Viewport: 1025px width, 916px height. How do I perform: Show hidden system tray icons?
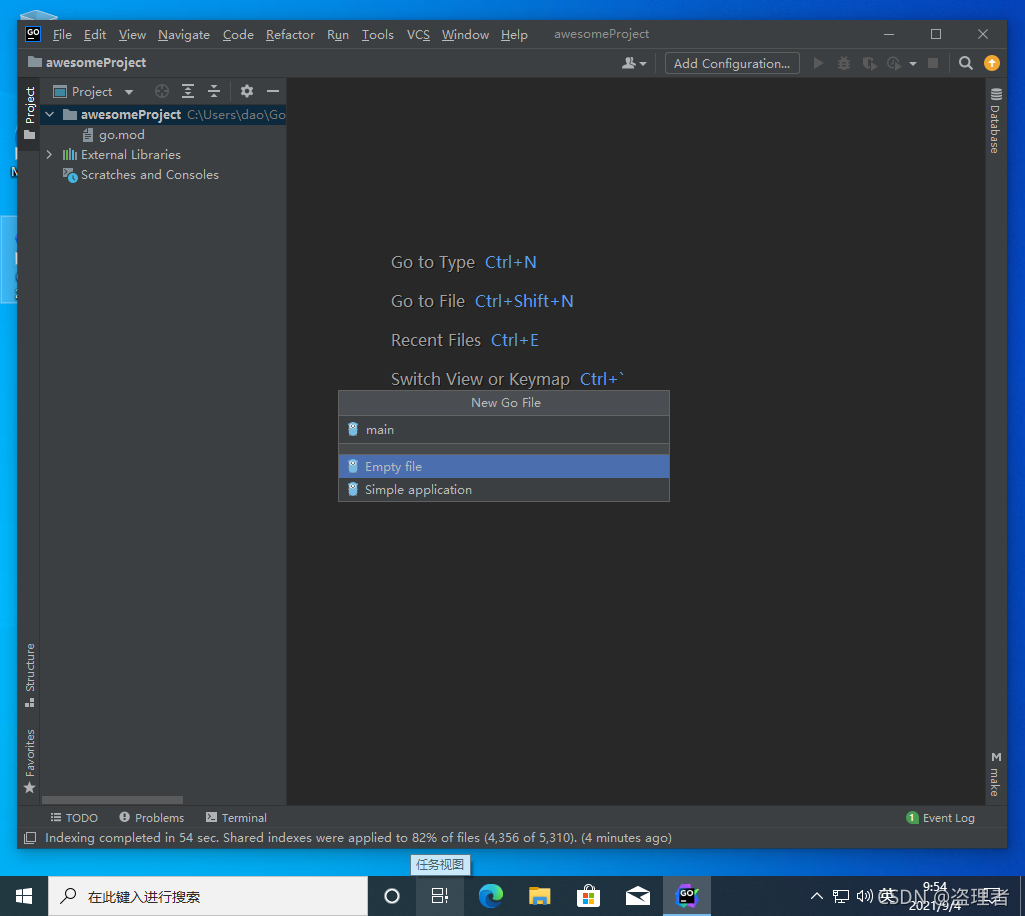click(x=816, y=896)
